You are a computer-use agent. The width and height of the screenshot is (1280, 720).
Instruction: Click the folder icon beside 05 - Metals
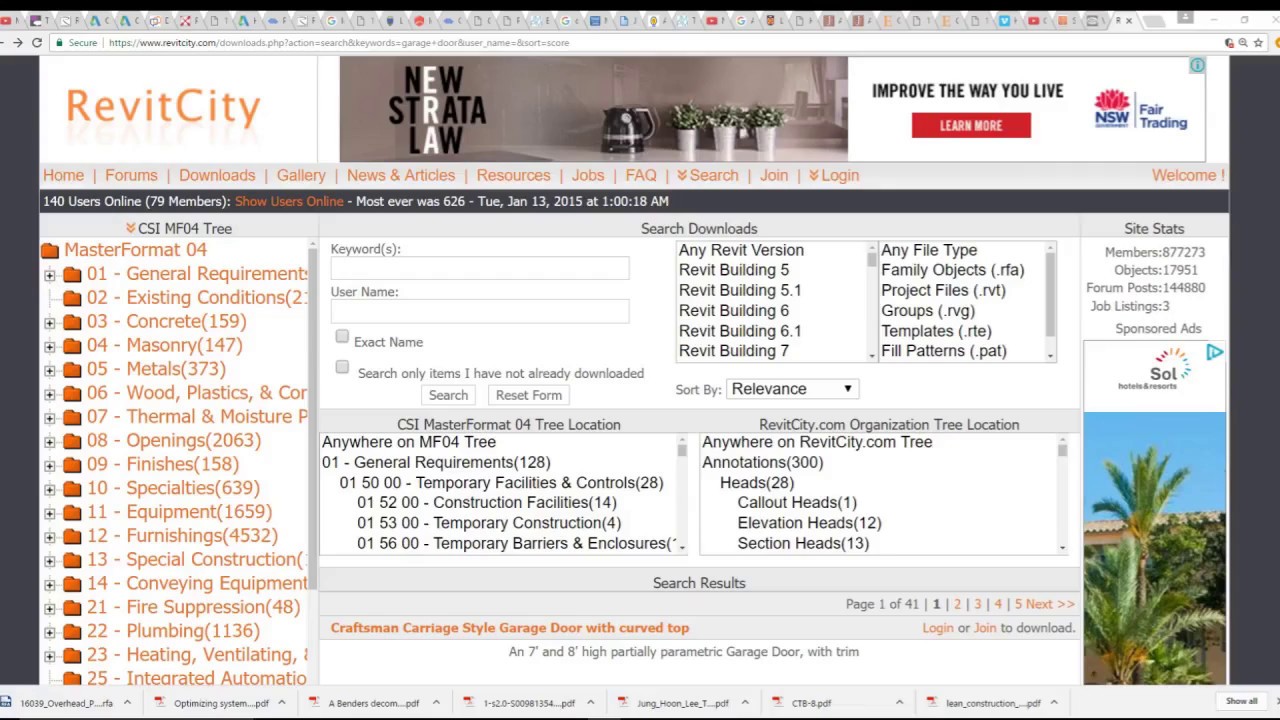pyautogui.click(x=72, y=370)
